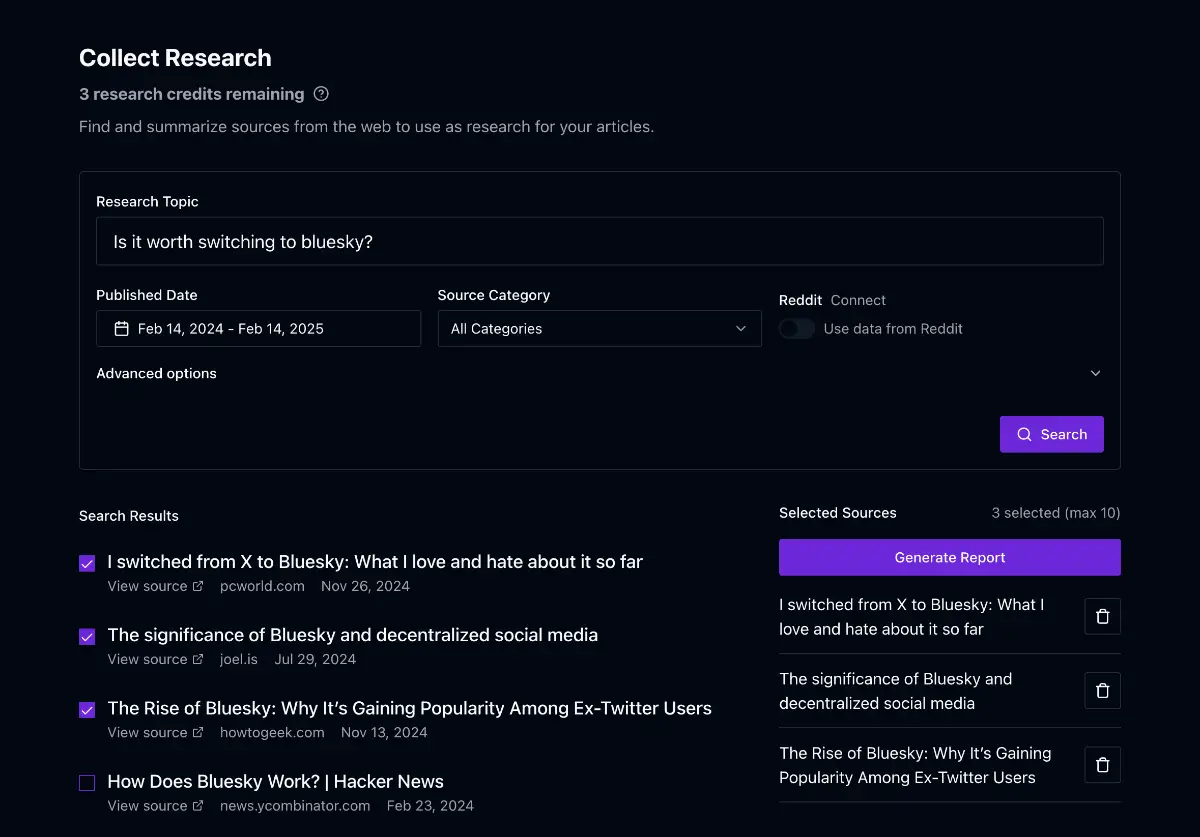The height and width of the screenshot is (837, 1200).
Task: Open the All Categories dropdown
Action: tap(600, 329)
